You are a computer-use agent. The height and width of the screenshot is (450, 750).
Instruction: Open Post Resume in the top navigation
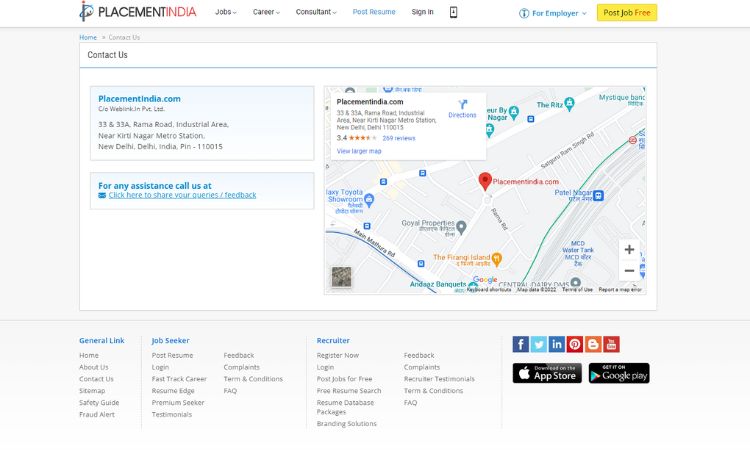click(x=374, y=12)
